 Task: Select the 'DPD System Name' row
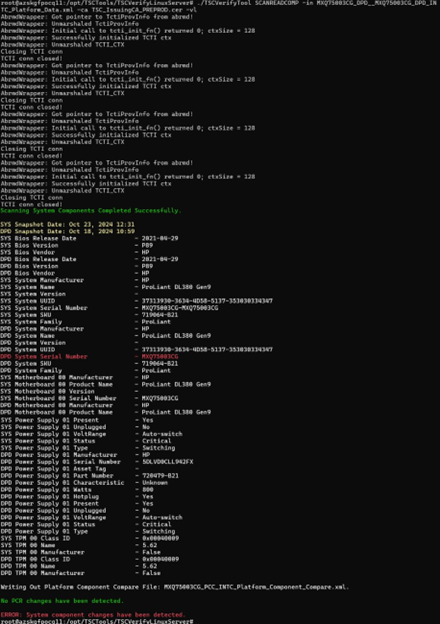tap(105, 336)
